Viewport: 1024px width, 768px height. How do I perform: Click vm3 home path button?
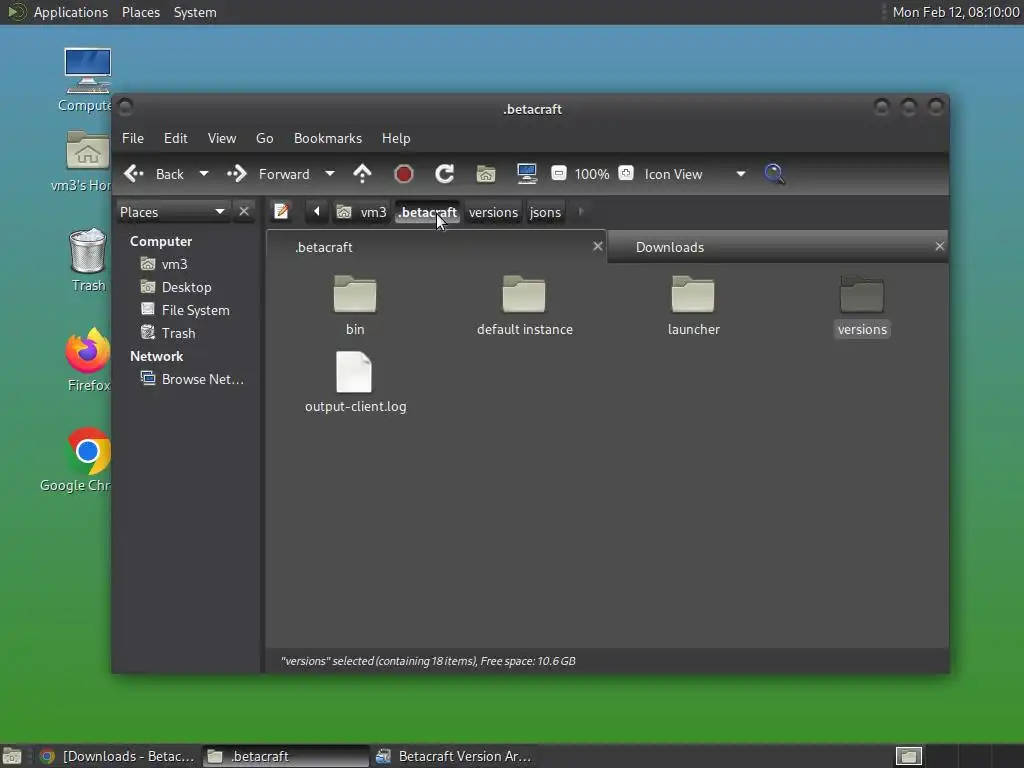tap(362, 212)
